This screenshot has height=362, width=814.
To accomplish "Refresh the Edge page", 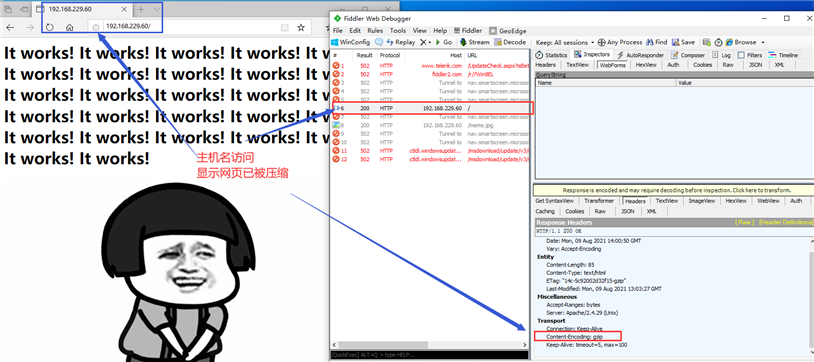I will 49,28.
